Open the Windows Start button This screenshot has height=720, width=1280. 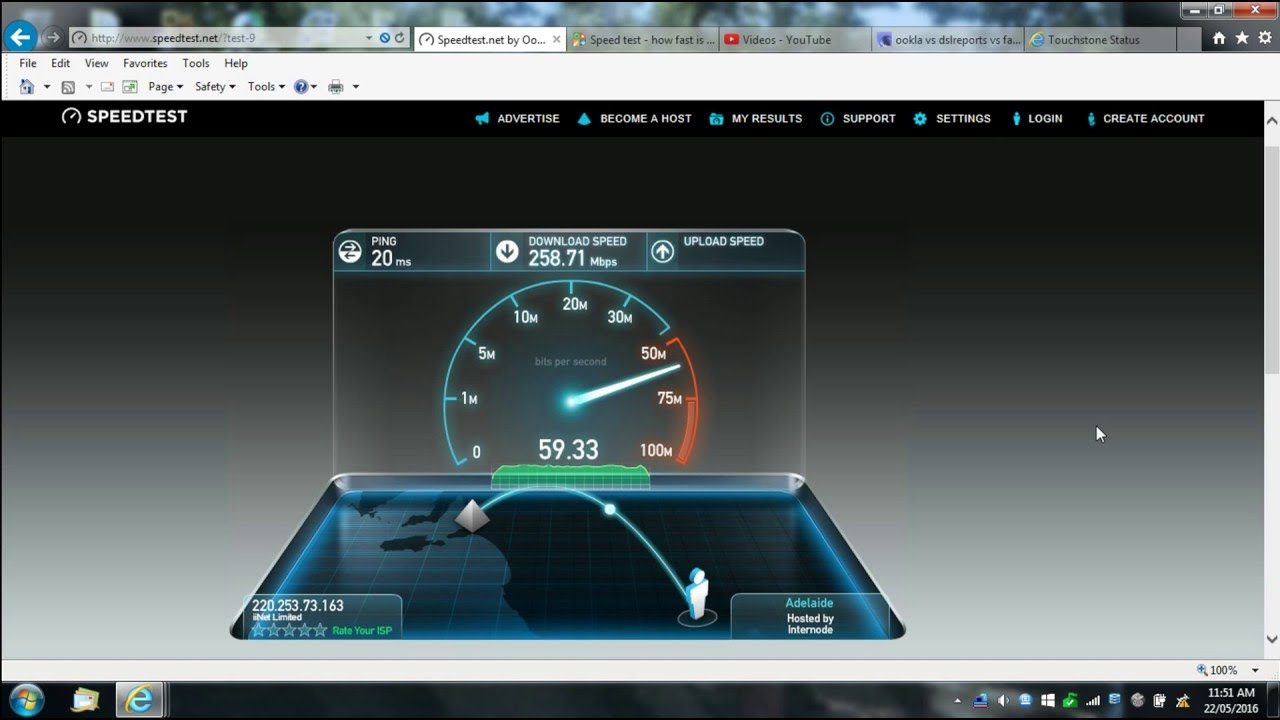[26, 700]
